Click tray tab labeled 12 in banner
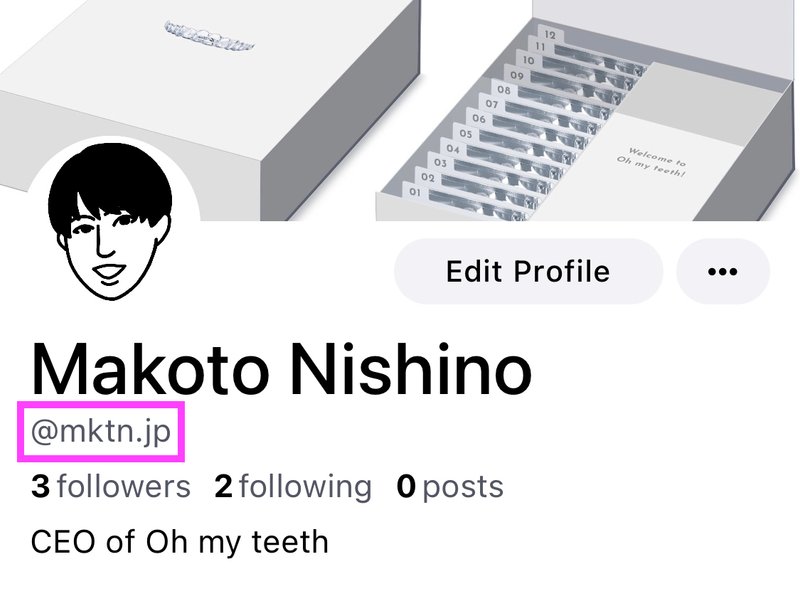Viewport: 800px width, 601px height. click(x=550, y=35)
